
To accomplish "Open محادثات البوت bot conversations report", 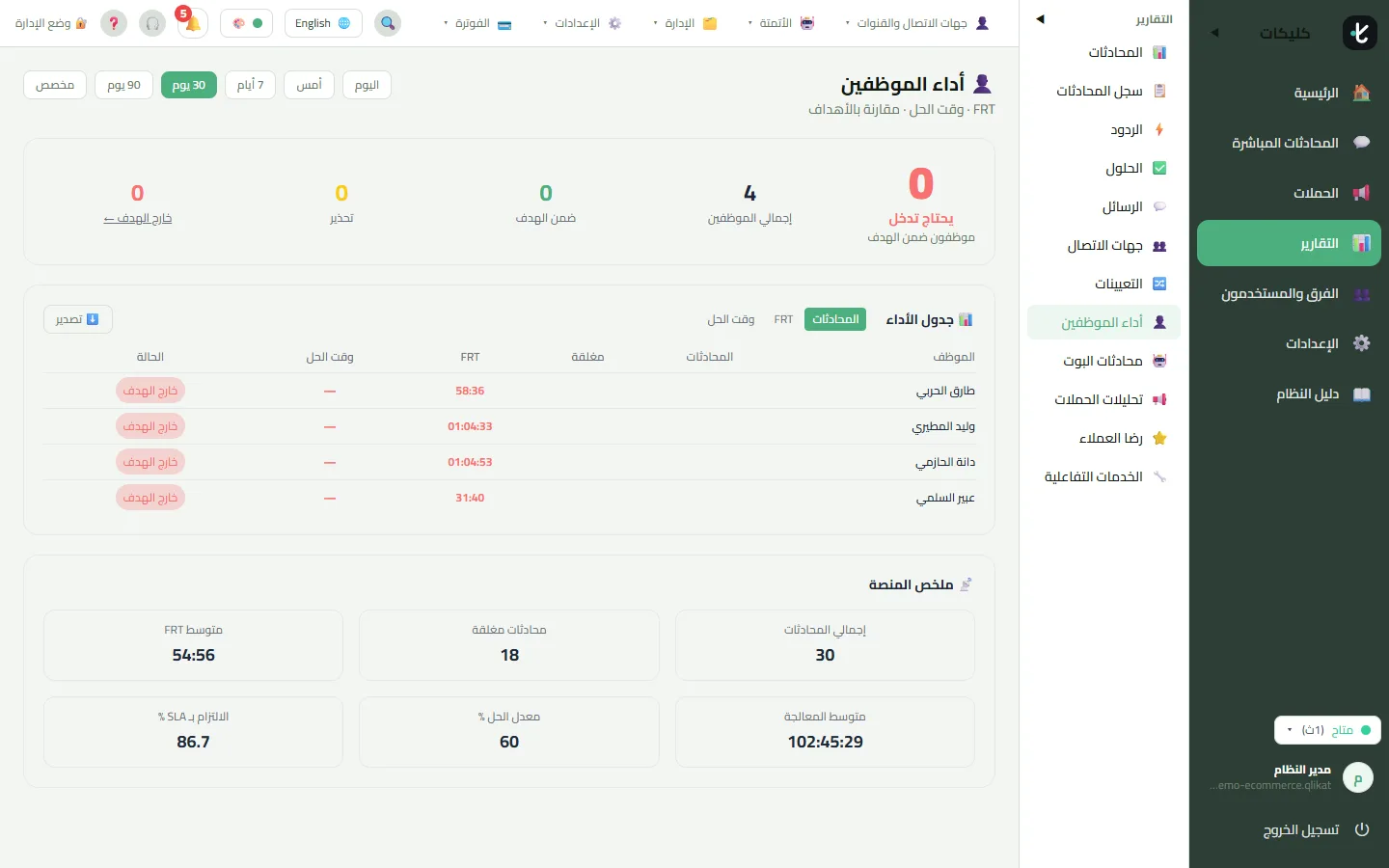I will tap(1103, 361).
